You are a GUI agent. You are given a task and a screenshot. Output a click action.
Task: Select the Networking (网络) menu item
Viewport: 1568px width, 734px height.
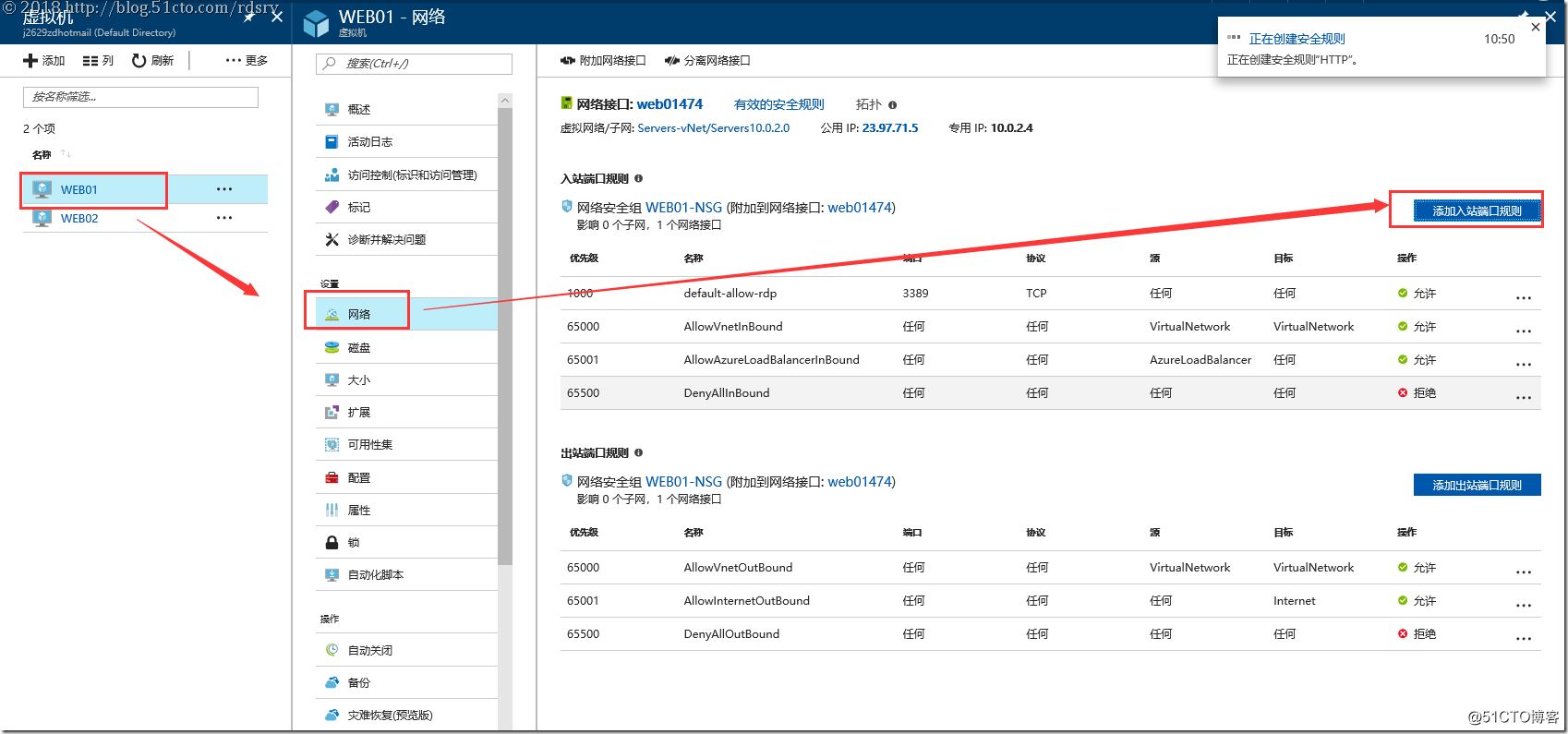coord(406,314)
